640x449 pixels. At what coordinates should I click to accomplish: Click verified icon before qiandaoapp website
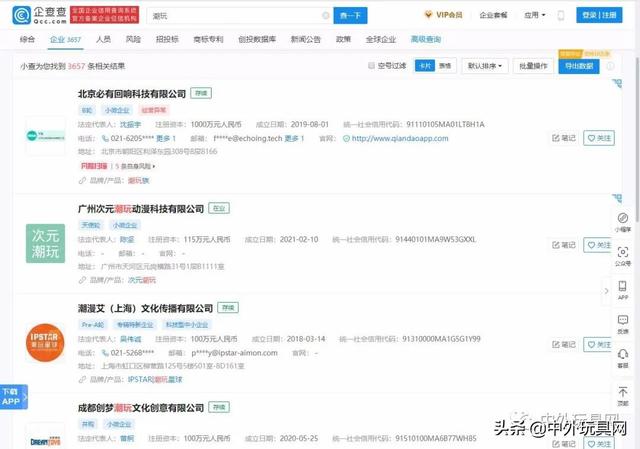click(346, 139)
